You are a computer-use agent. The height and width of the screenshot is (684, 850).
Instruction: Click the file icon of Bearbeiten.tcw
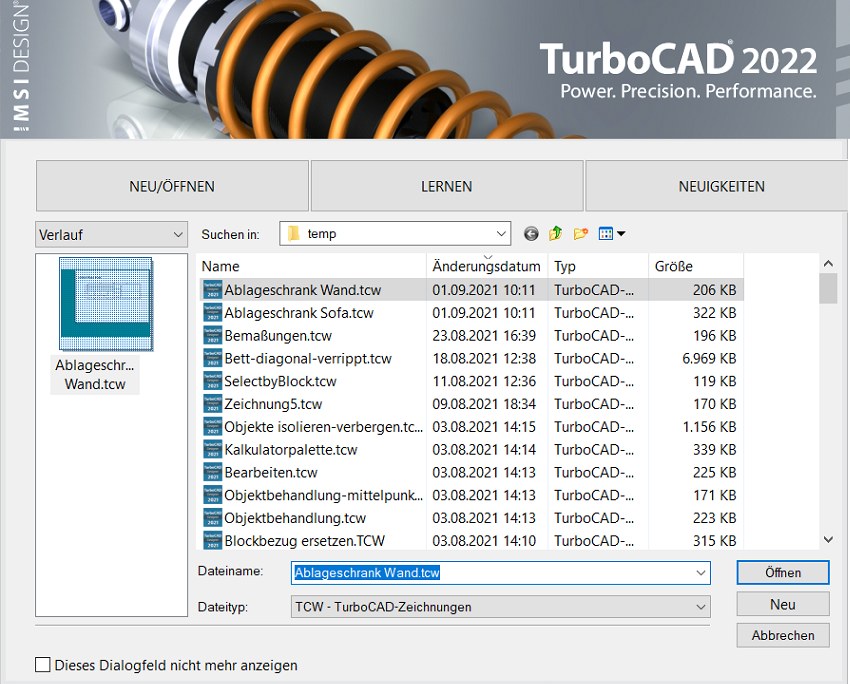click(x=212, y=472)
